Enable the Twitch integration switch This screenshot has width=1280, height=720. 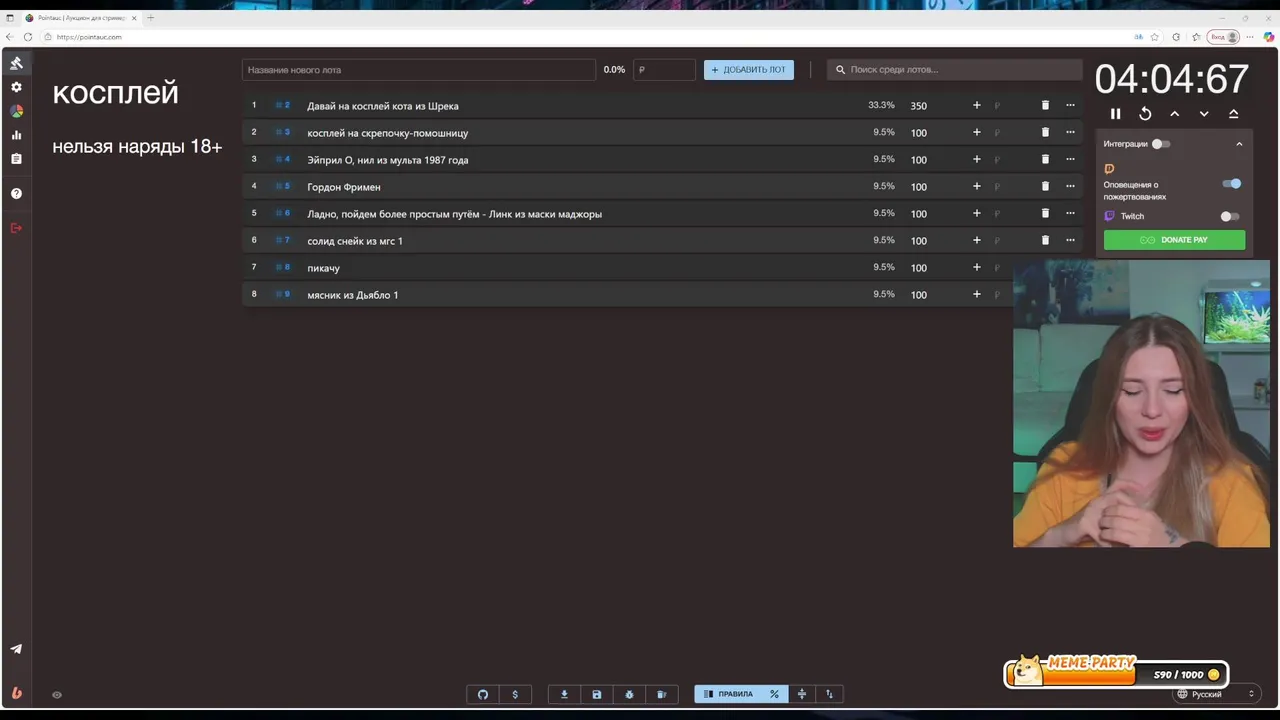[x=1230, y=216]
